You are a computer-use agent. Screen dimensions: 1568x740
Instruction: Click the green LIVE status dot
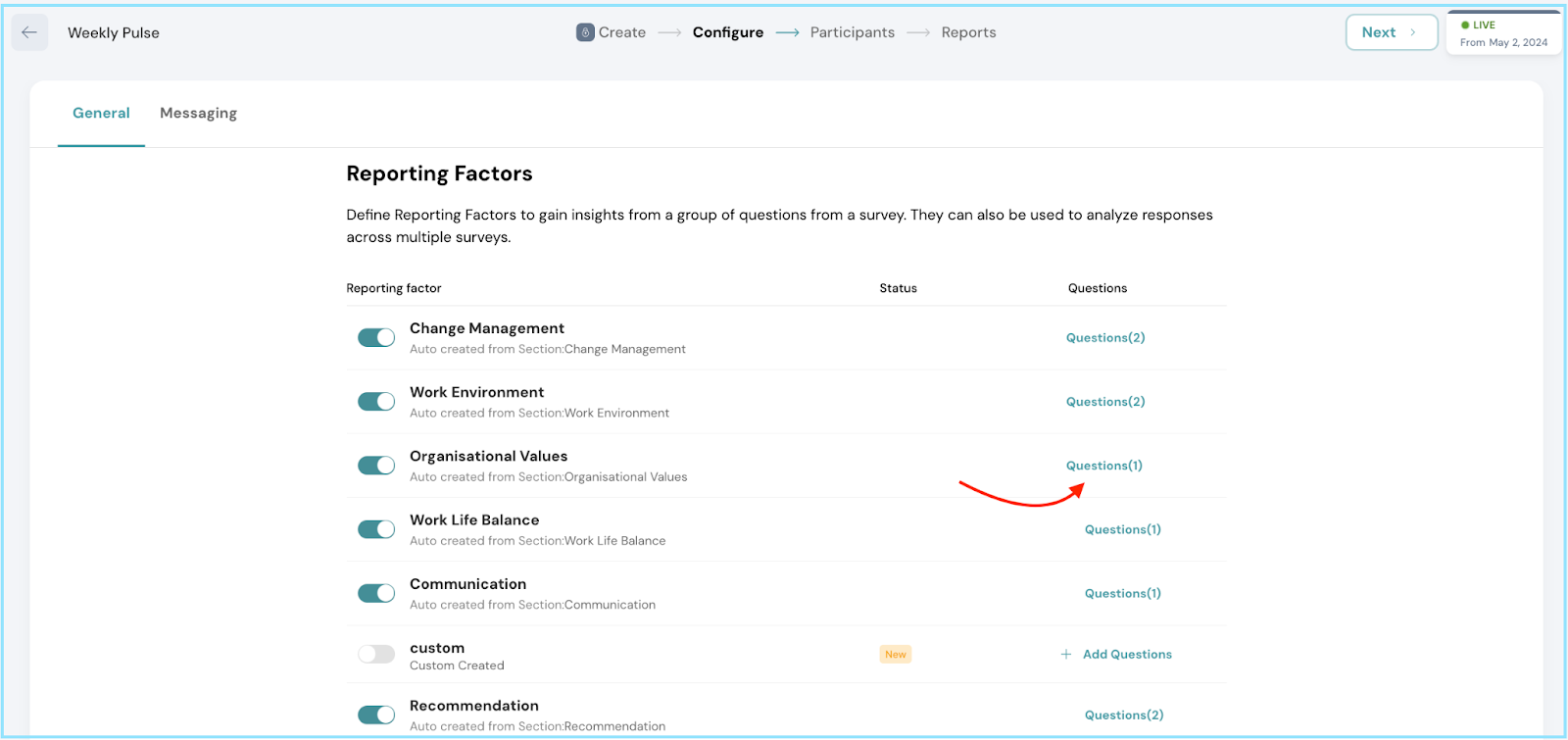(1465, 25)
